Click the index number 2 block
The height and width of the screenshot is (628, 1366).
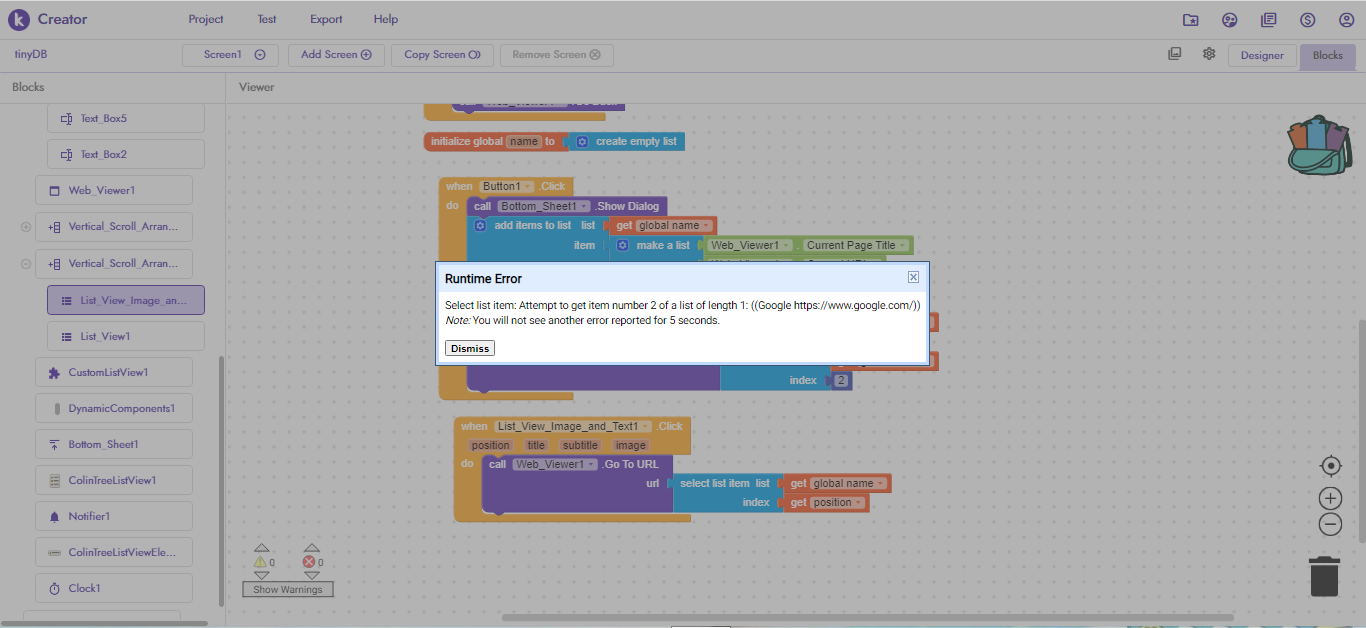841,381
